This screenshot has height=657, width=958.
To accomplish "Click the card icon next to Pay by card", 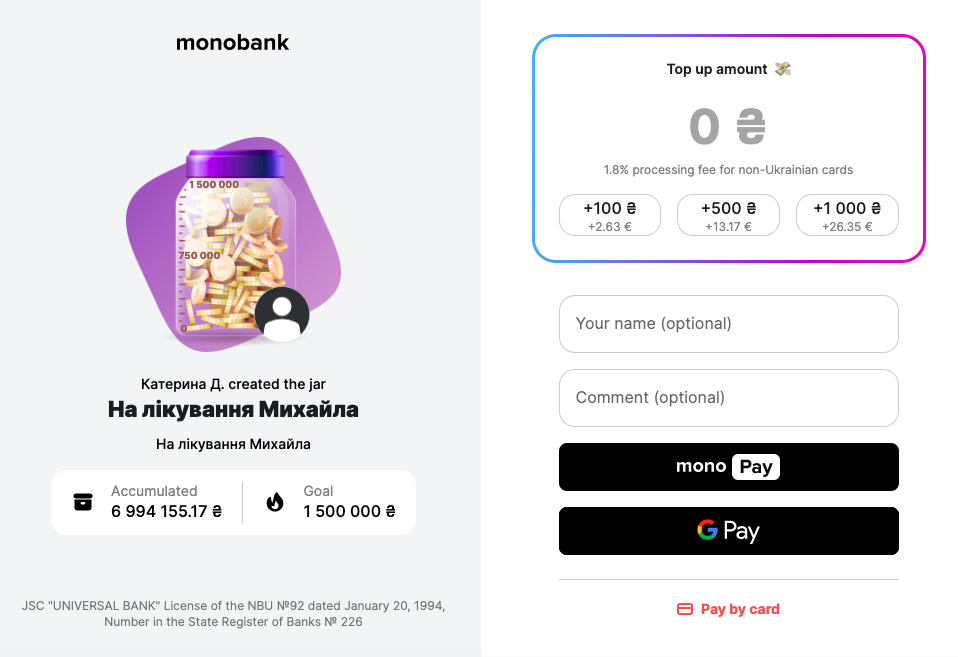I will click(x=685, y=609).
